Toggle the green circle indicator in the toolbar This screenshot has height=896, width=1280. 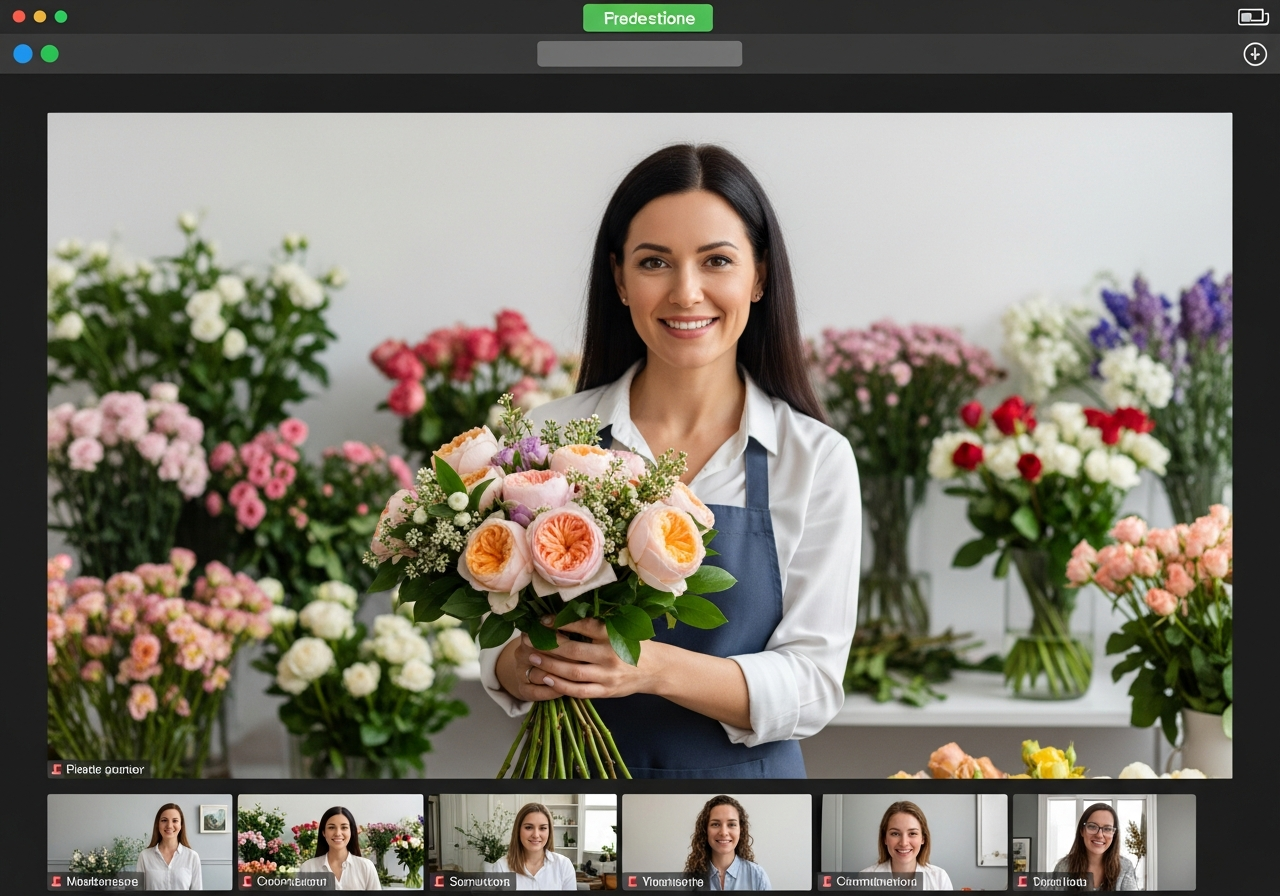49,54
